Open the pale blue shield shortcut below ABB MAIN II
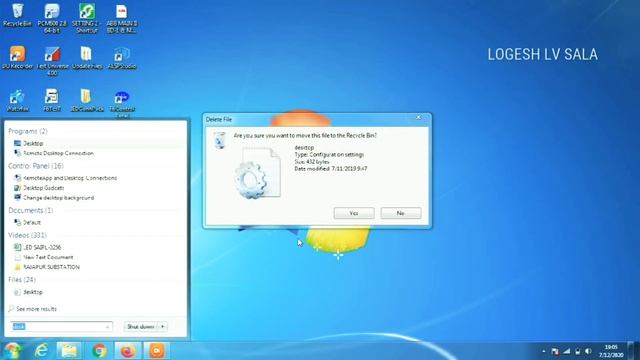The width and height of the screenshot is (640, 360). (x=122, y=58)
